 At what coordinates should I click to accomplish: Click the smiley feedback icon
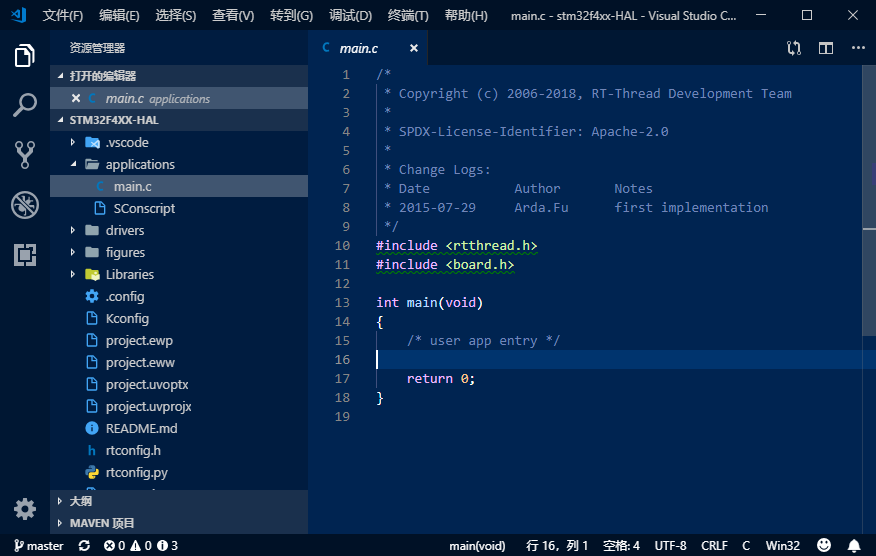(823, 545)
